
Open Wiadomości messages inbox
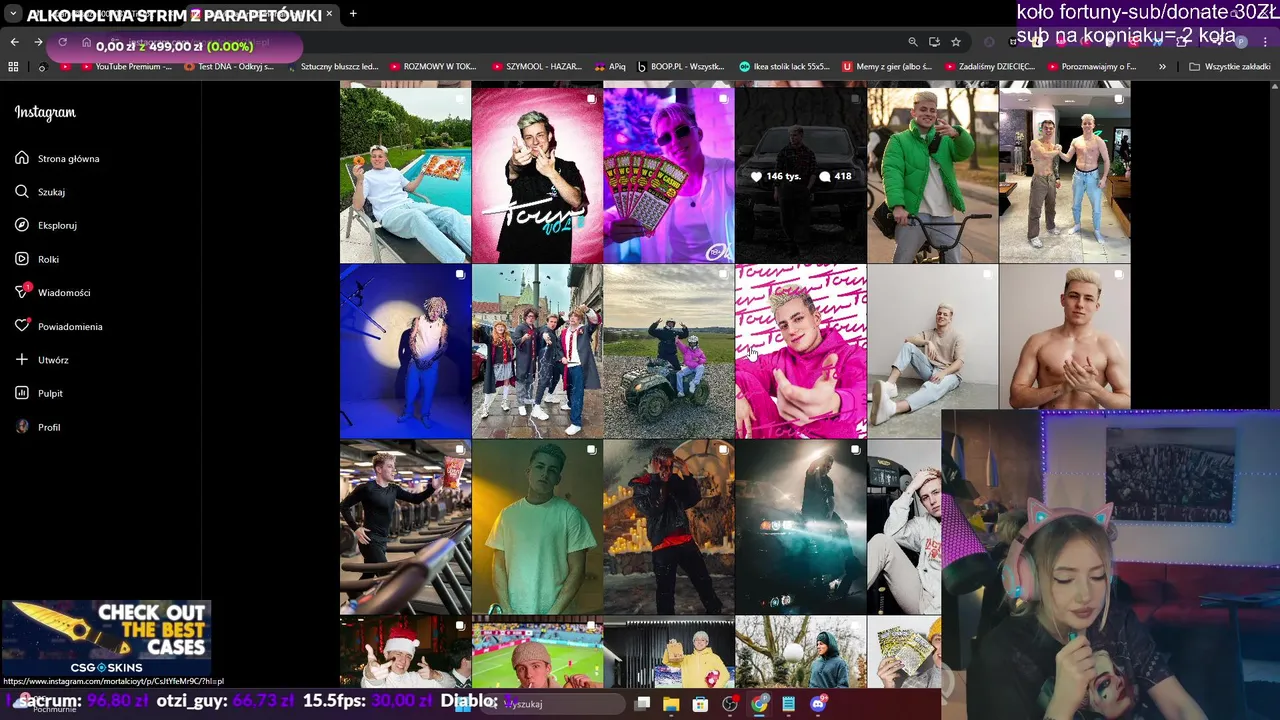click(53, 292)
